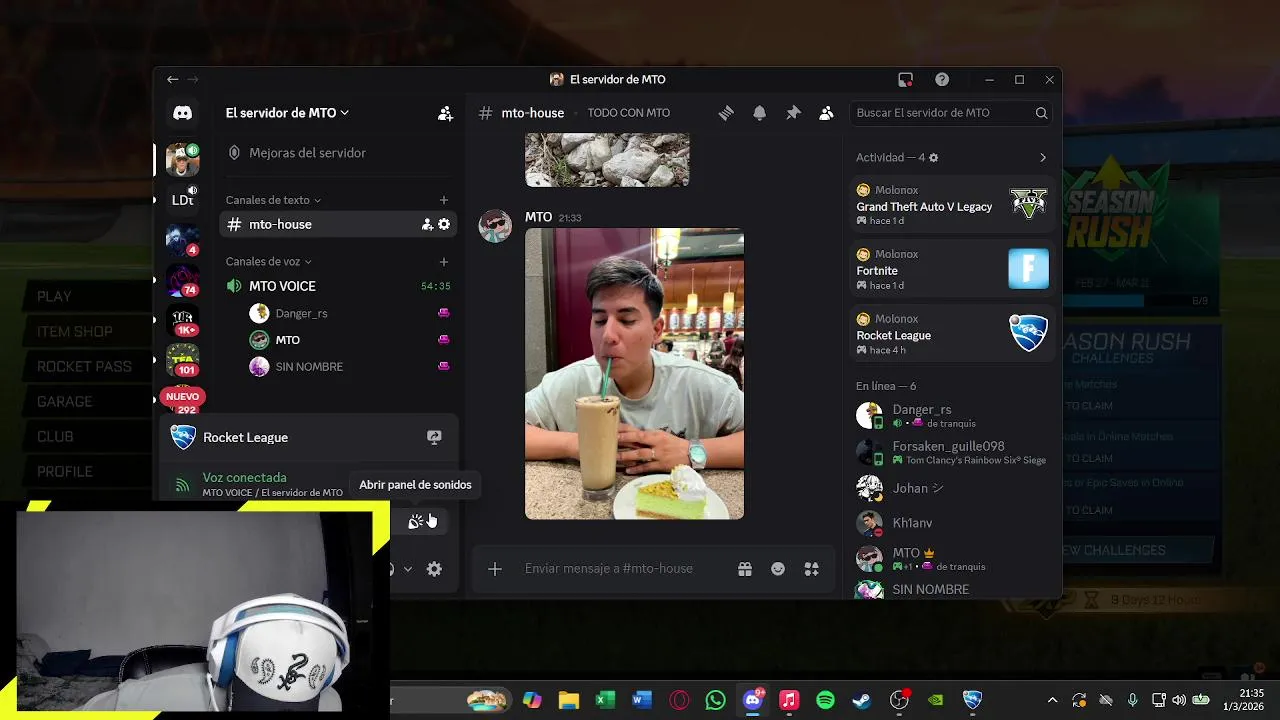The width and height of the screenshot is (1280, 720).
Task: Open Forsaken_guille098 member profile
Action: click(952, 453)
